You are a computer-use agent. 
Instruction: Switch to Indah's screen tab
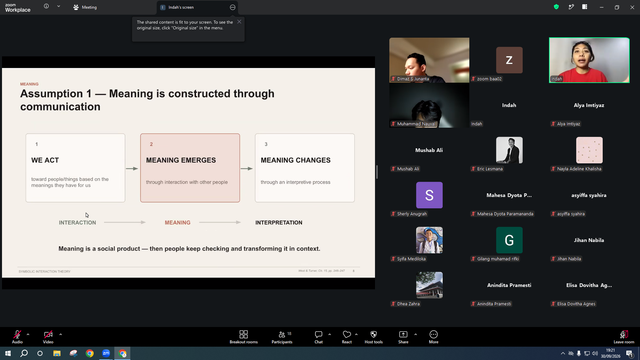[x=197, y=7]
